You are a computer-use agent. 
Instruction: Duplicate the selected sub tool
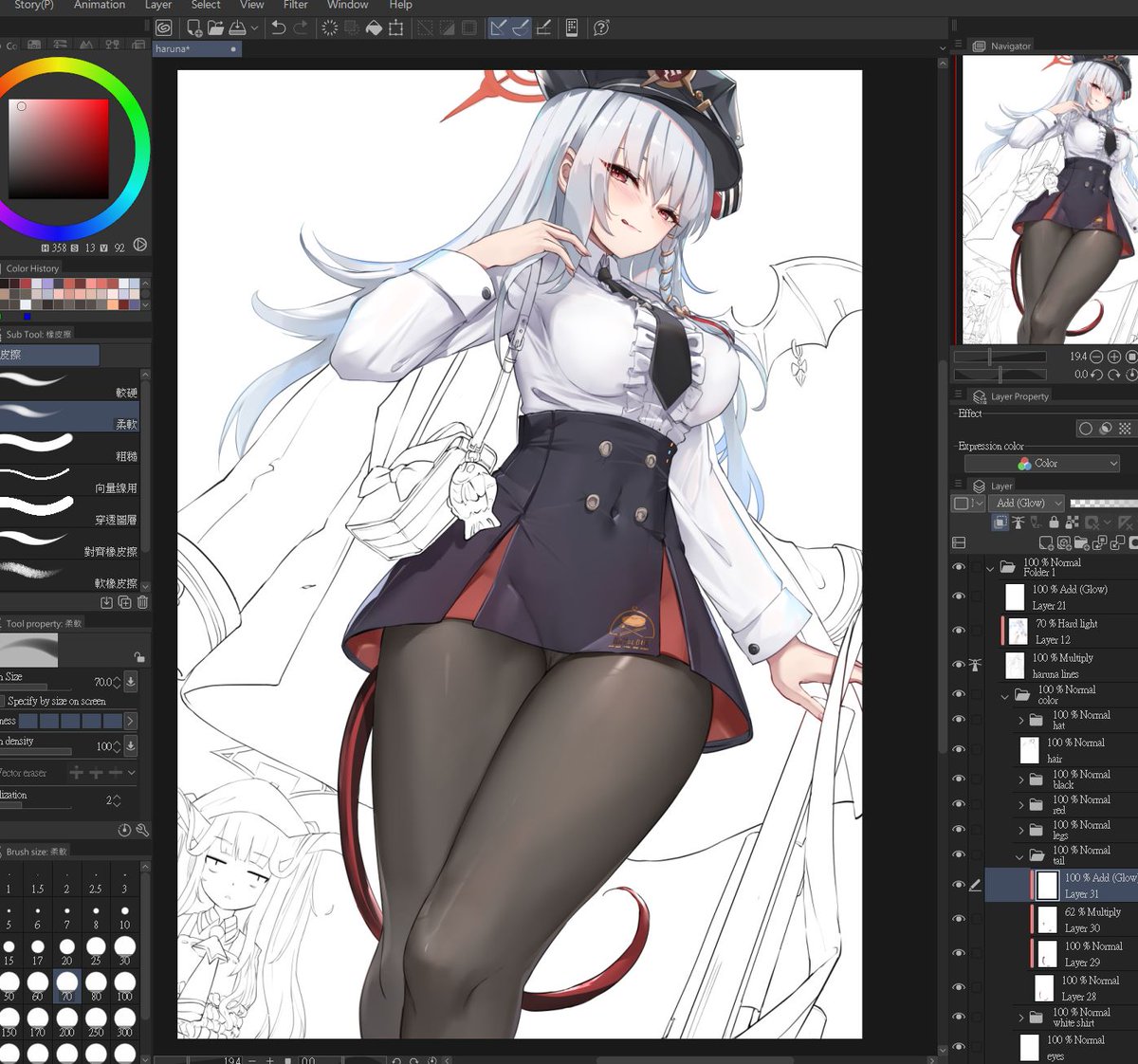[x=124, y=602]
